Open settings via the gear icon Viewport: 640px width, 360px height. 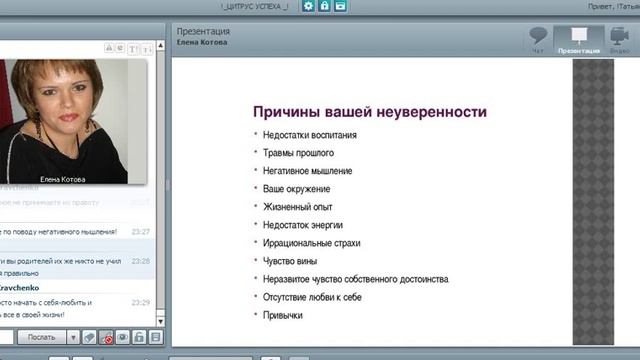coord(308,6)
